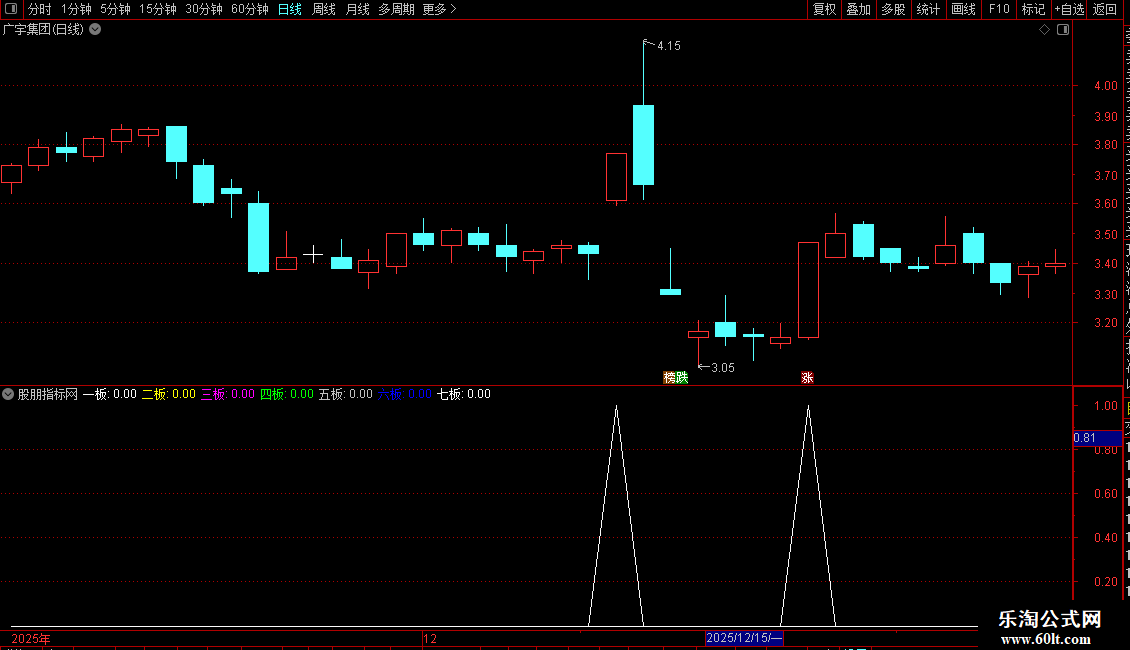Click the 4.00 price axis label
The image size is (1130, 650).
pos(1105,86)
